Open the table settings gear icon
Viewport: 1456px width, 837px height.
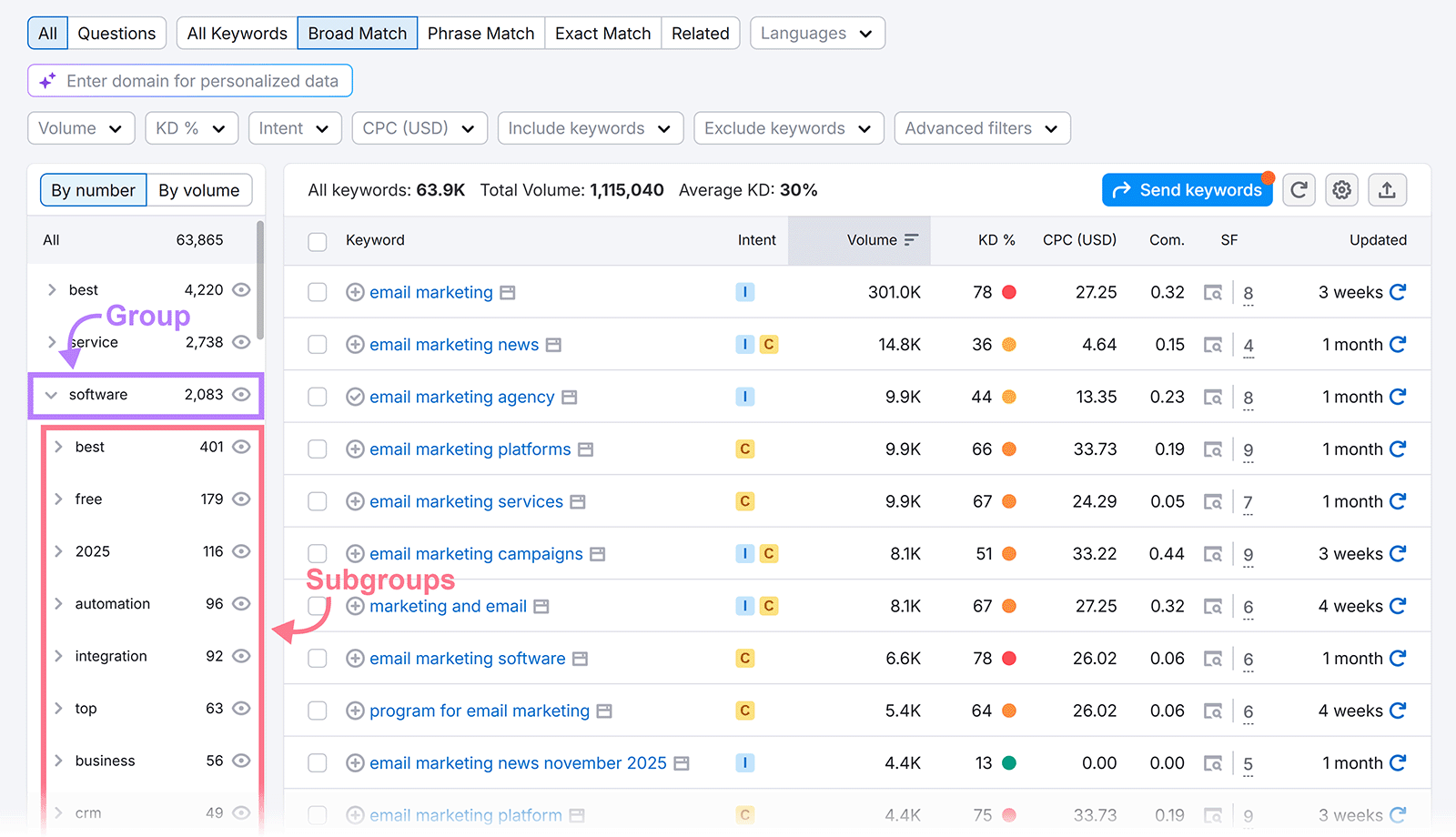pyautogui.click(x=1341, y=189)
